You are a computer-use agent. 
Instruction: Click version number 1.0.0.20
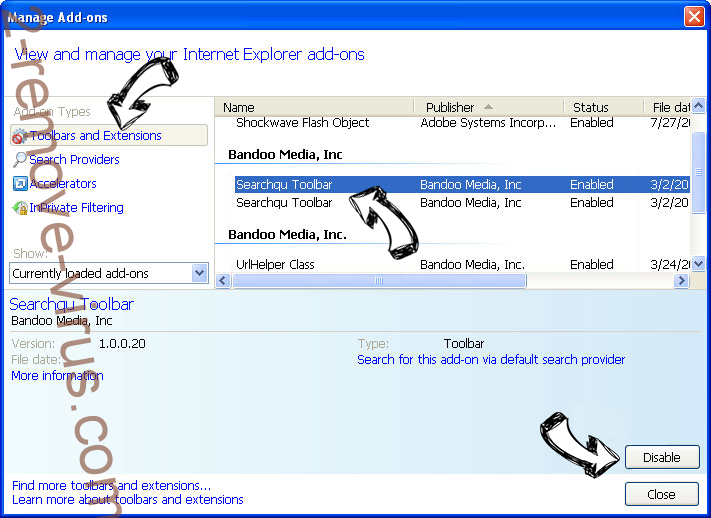(122, 343)
